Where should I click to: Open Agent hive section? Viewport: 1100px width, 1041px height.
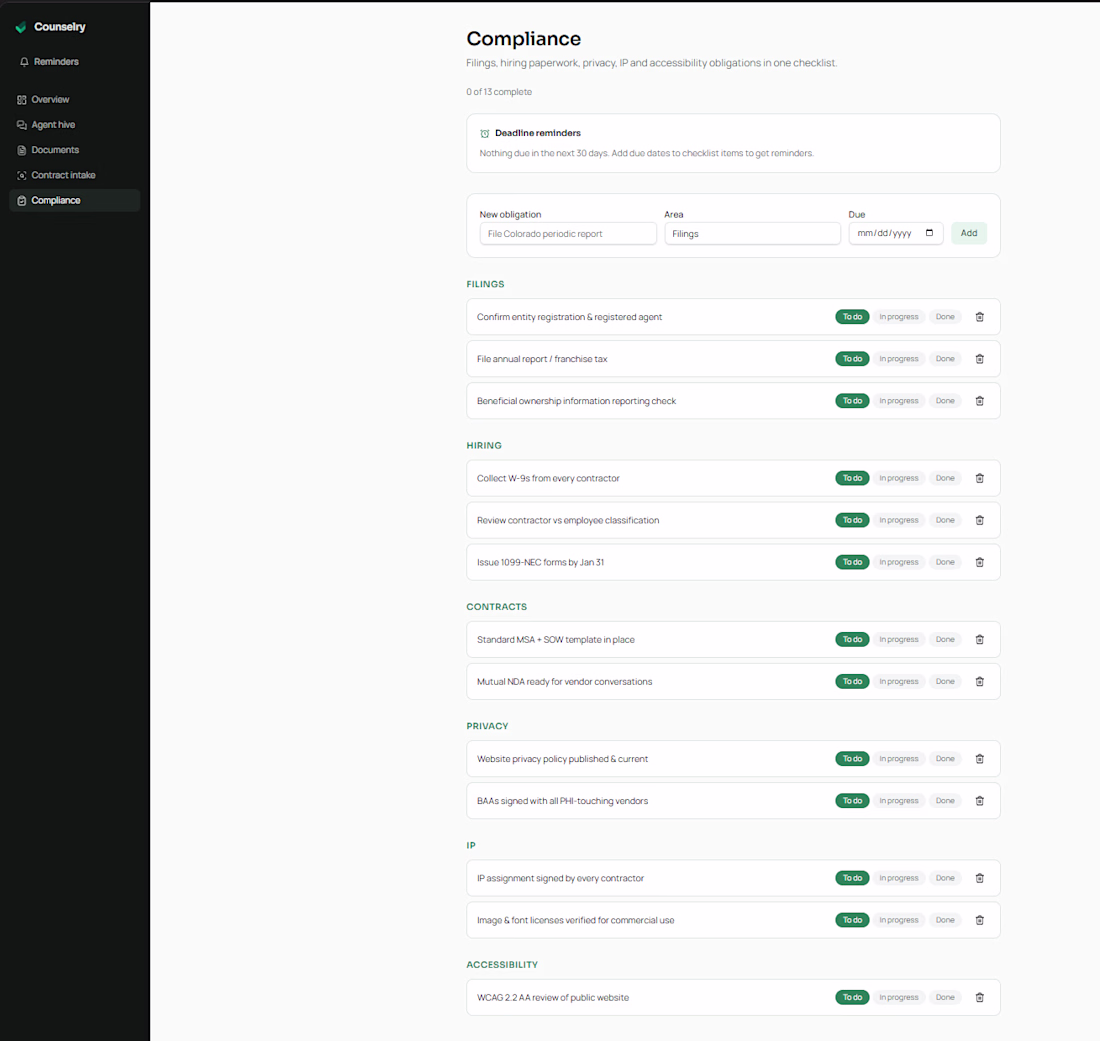click(74, 125)
